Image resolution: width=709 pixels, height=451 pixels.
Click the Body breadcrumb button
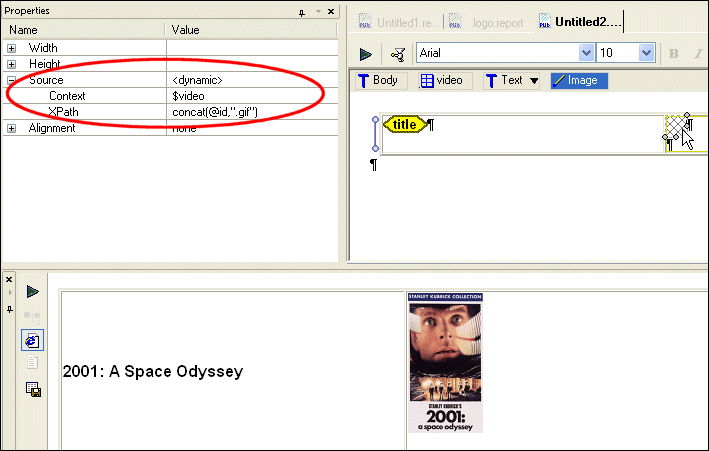point(380,81)
